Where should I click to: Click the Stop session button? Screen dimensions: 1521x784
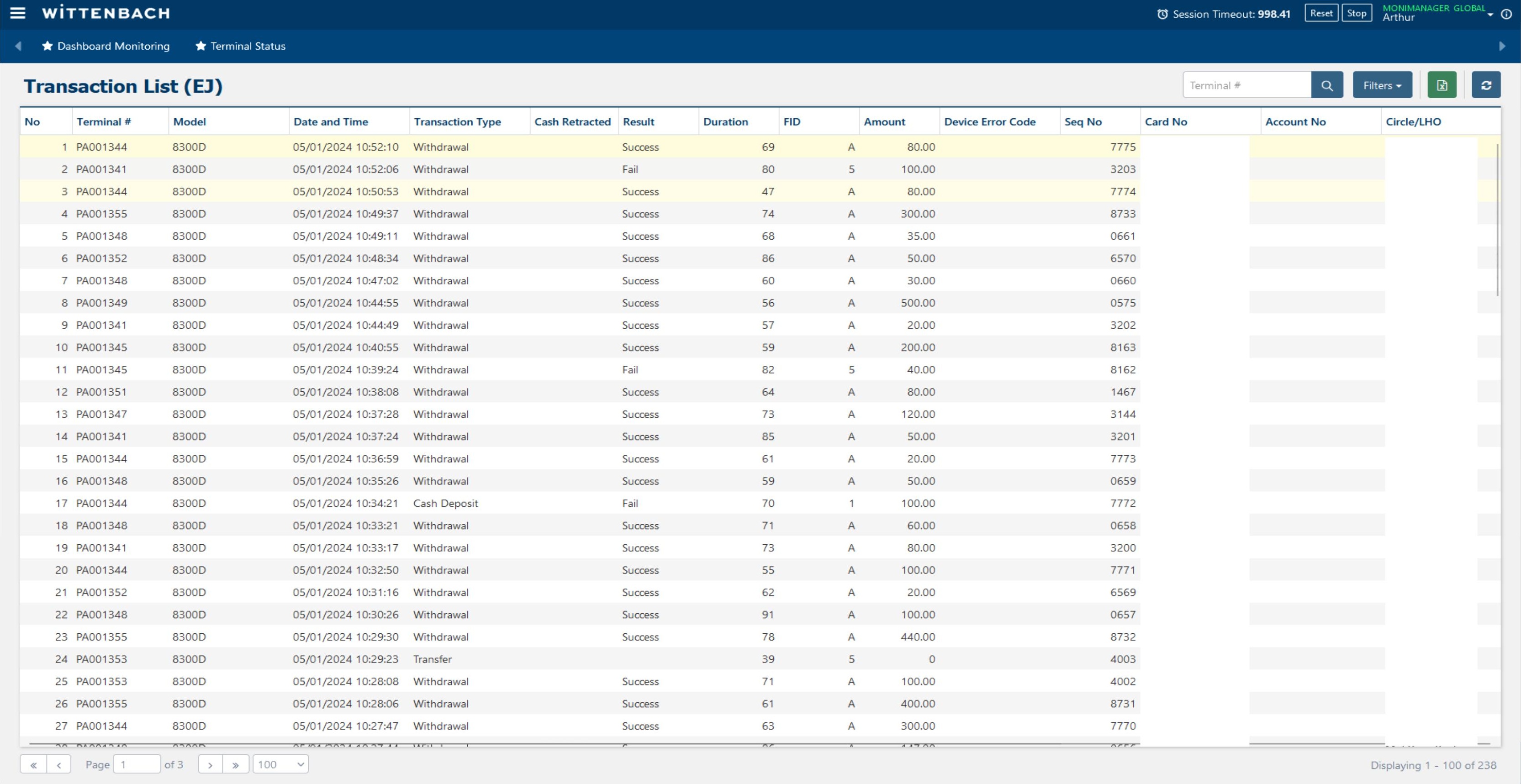1356,13
